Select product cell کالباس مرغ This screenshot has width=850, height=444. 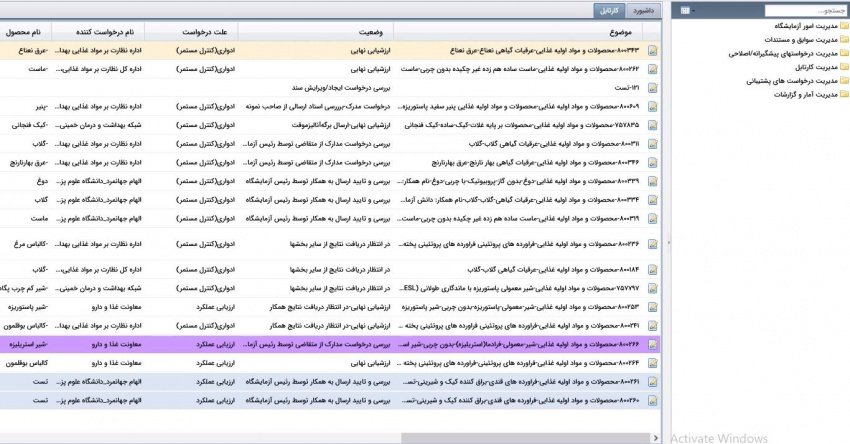click(x=31, y=244)
